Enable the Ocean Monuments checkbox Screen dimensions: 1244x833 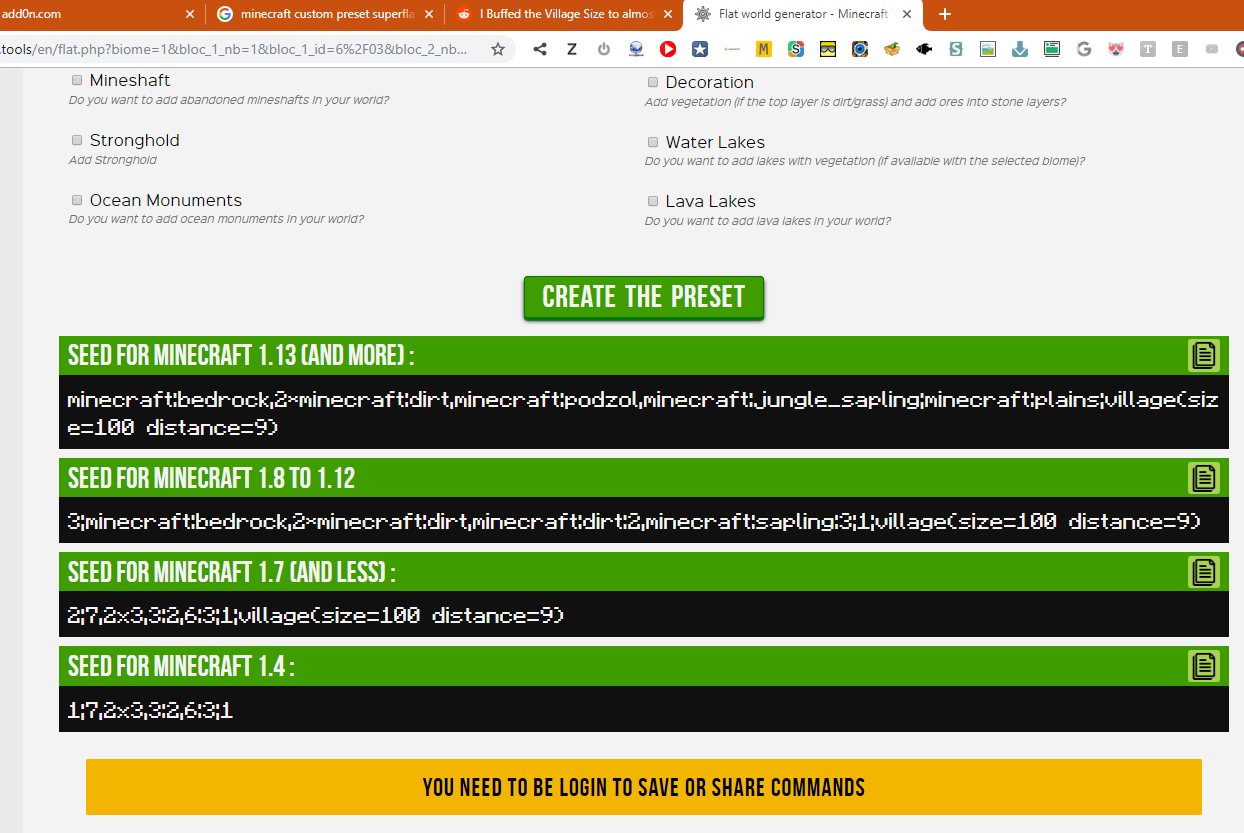click(77, 200)
